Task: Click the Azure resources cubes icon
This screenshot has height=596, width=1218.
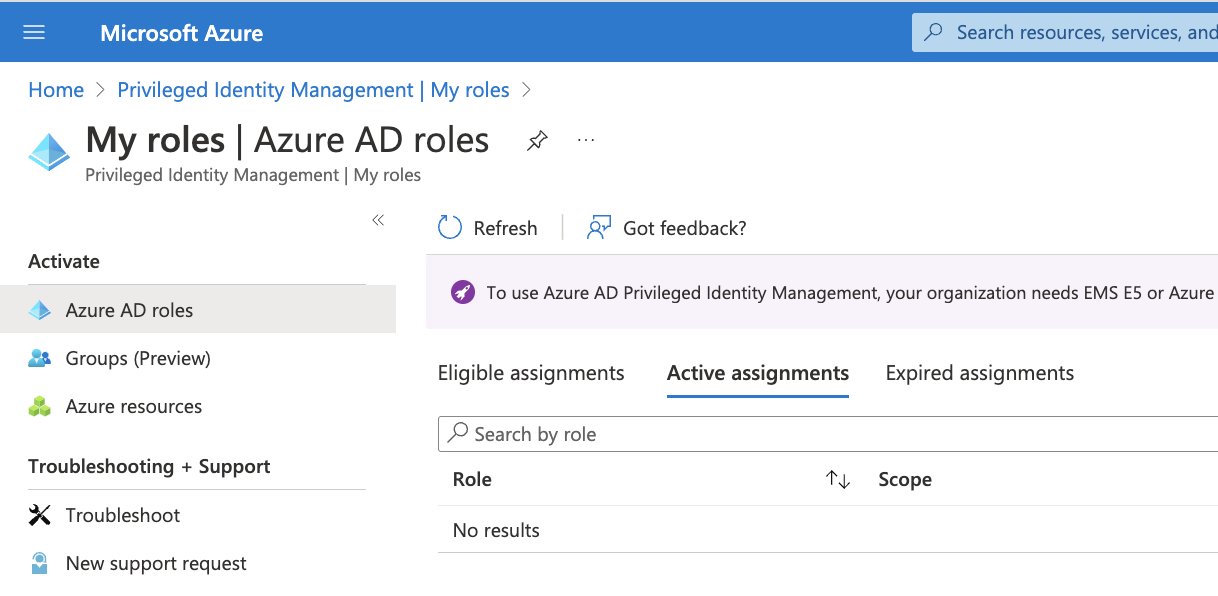Action: pos(40,406)
